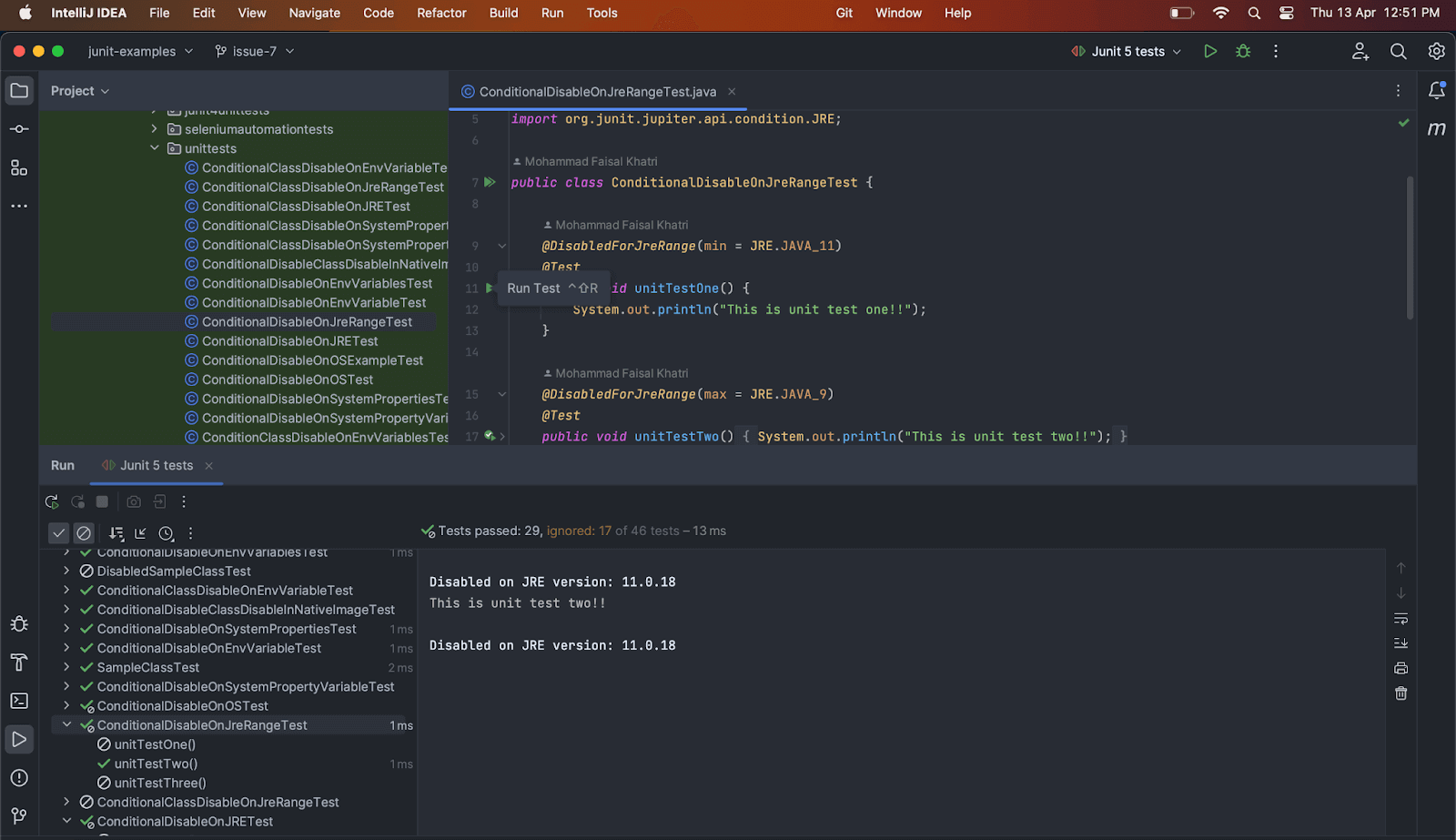Clear console output with trash icon
Screen dimensions: 1456x840
1400,693
